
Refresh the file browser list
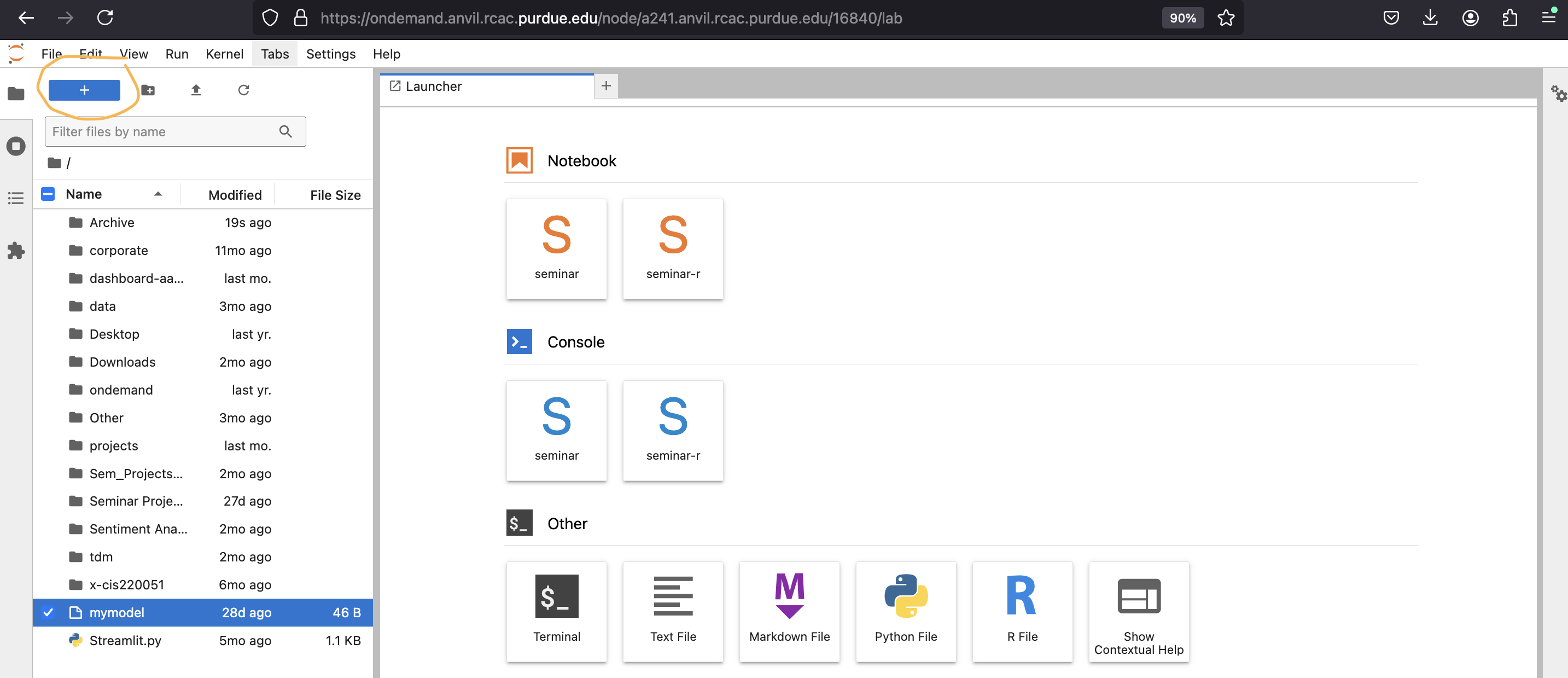click(x=243, y=90)
